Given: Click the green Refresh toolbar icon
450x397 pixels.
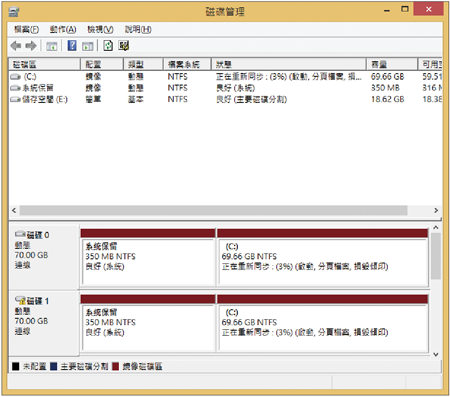Looking at the screenshot, I should (108, 45).
